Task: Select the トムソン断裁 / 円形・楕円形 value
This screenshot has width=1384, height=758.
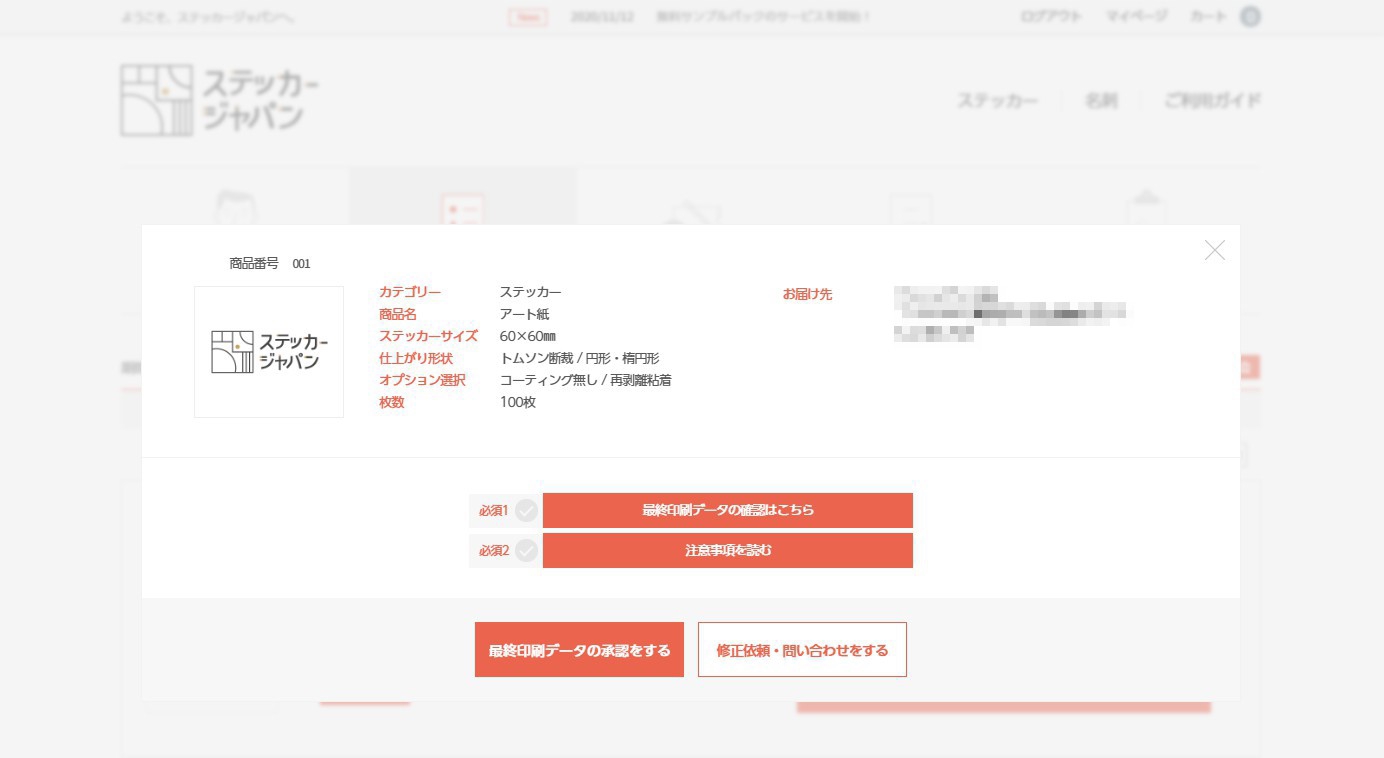Action: click(579, 358)
